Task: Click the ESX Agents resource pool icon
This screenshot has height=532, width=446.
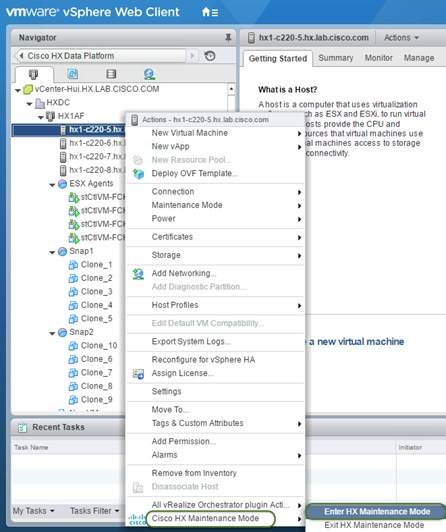Action: (x=62, y=184)
